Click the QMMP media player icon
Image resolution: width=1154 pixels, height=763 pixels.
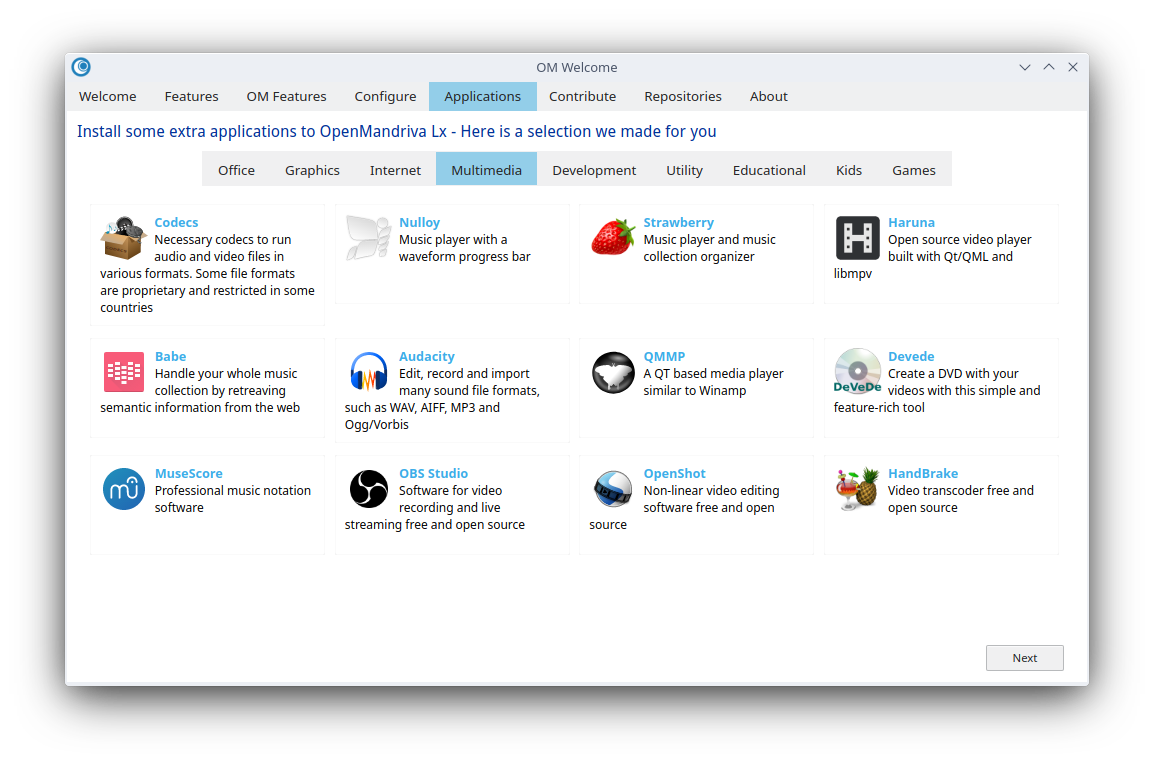(x=612, y=372)
